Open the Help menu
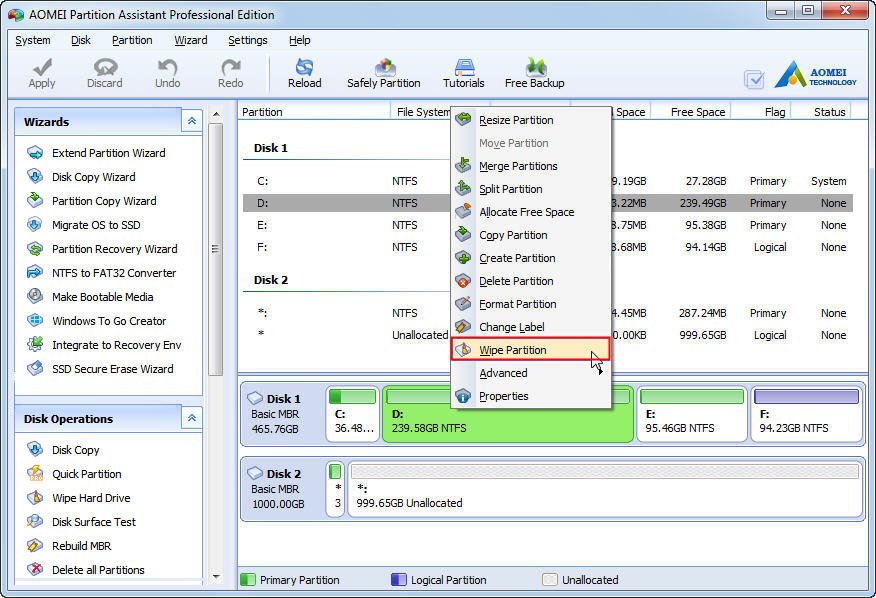 [299, 40]
